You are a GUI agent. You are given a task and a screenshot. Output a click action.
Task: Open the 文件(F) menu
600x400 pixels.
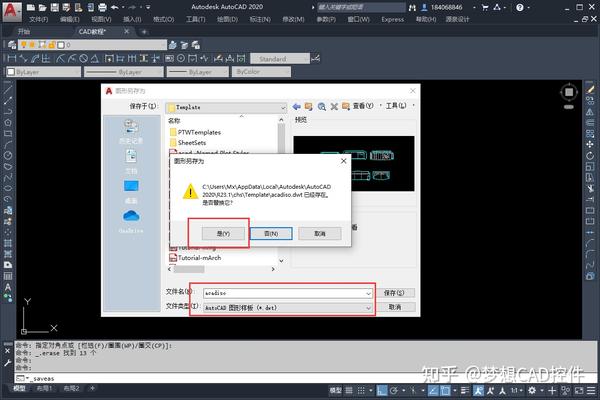[39, 19]
